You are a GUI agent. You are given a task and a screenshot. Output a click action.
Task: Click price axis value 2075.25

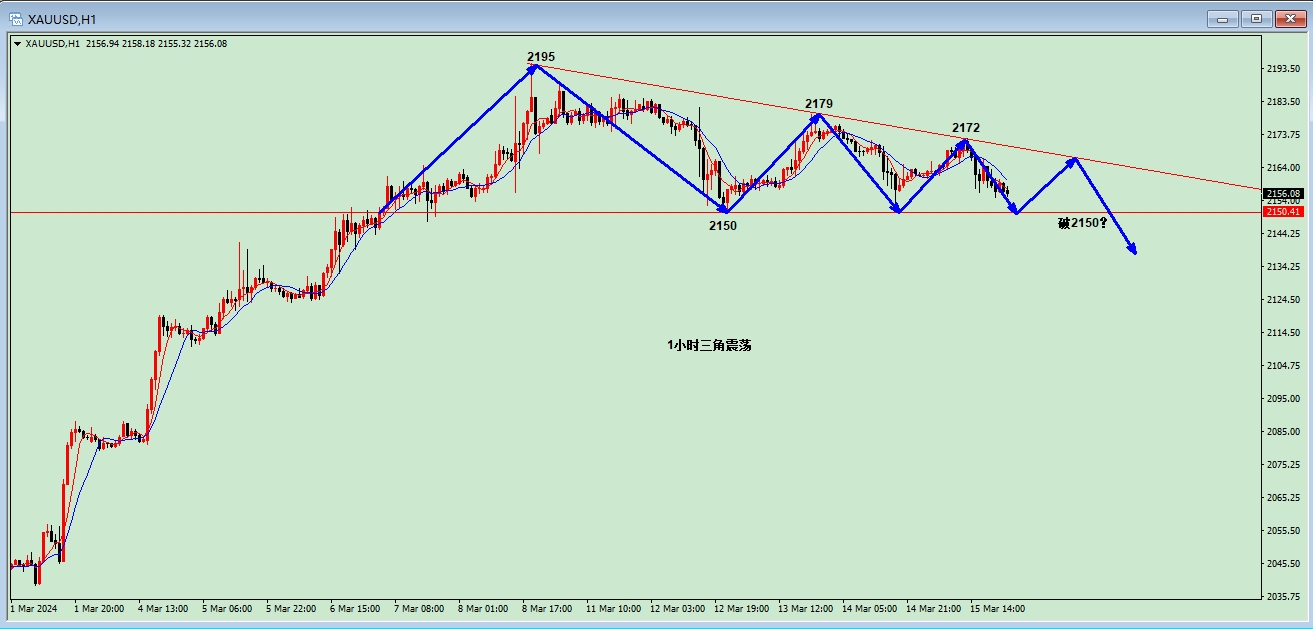point(1284,465)
